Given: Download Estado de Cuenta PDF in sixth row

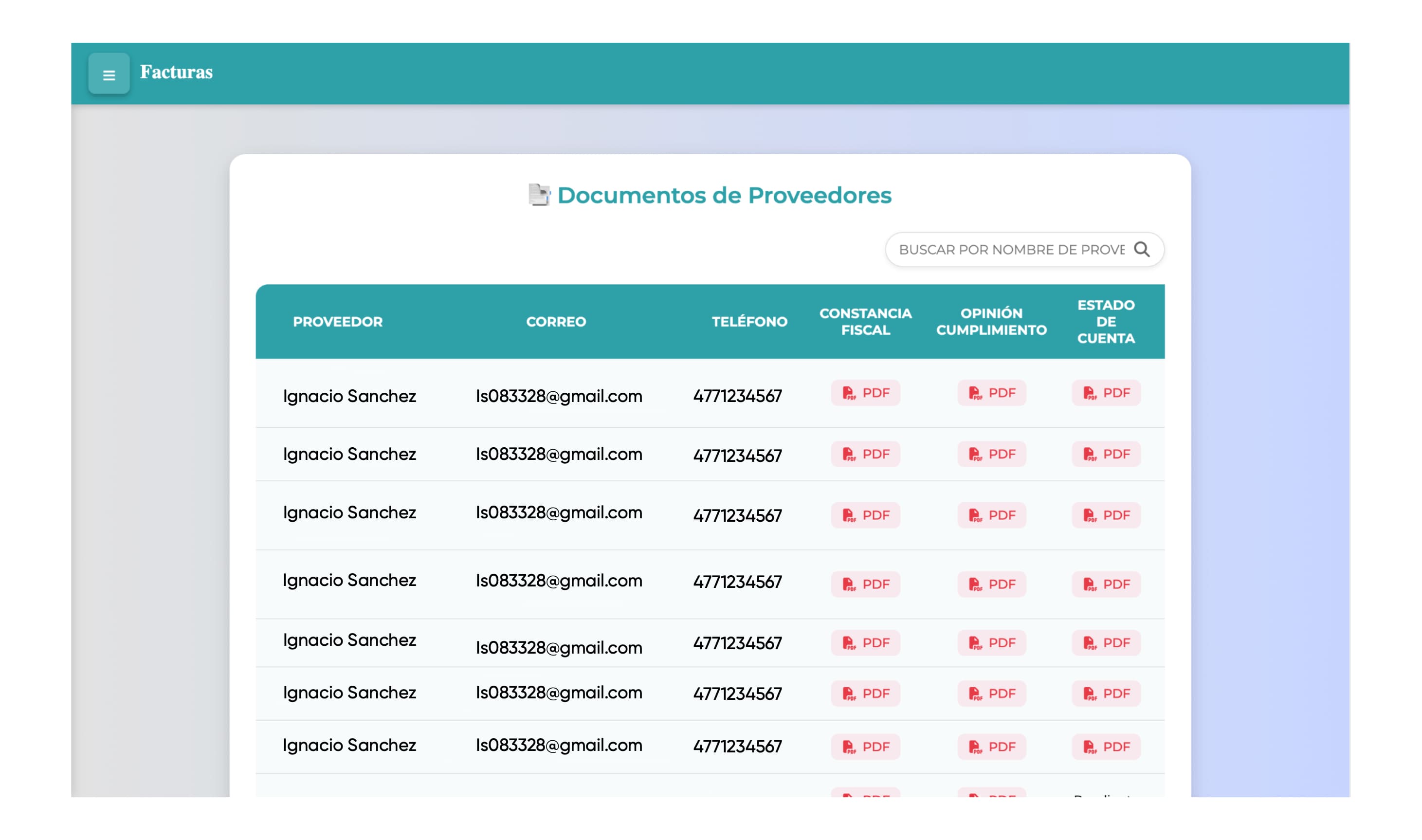Looking at the screenshot, I should [x=1106, y=694].
